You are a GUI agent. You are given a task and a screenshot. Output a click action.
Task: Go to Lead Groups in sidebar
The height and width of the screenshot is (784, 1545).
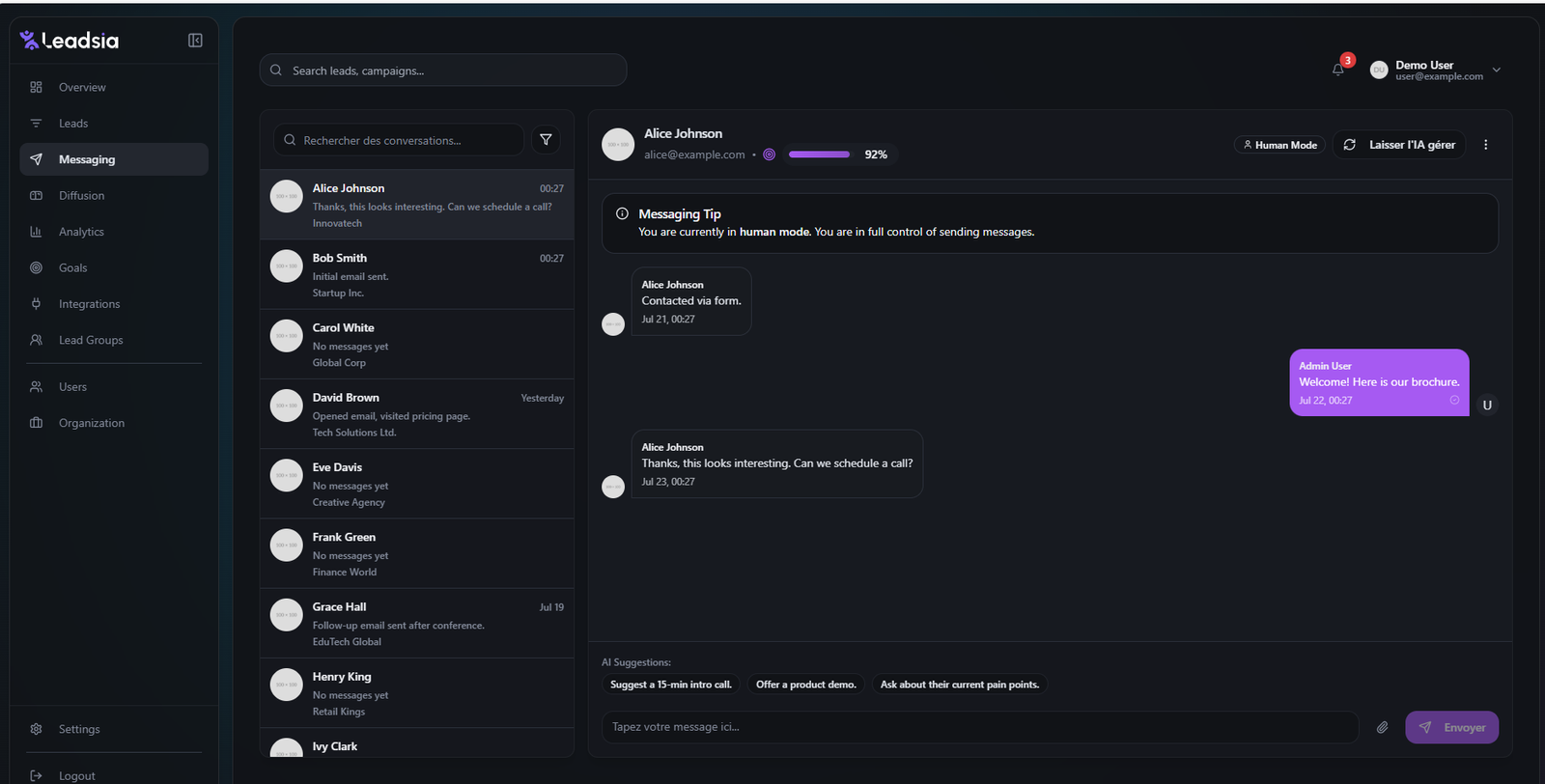click(91, 340)
